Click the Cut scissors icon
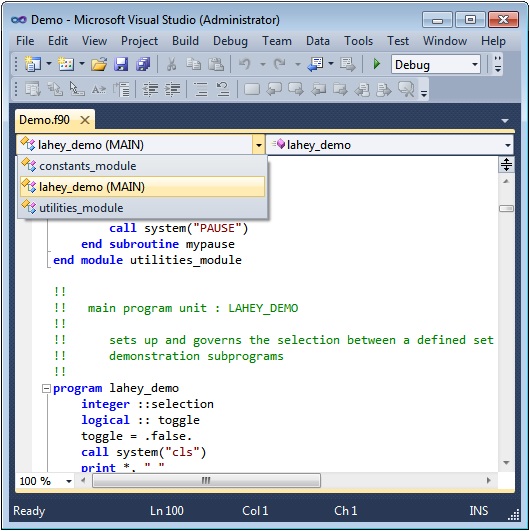Image resolution: width=530 pixels, height=531 pixels. tap(171, 64)
